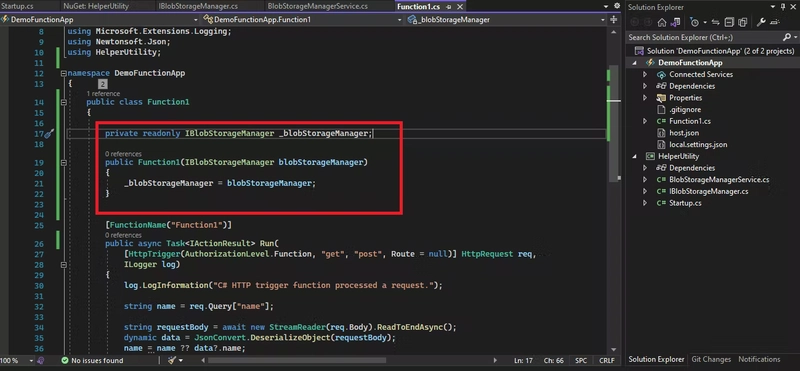Screen dimensions: 800x371
Task: Click the host.json file icon
Action: (662, 133)
